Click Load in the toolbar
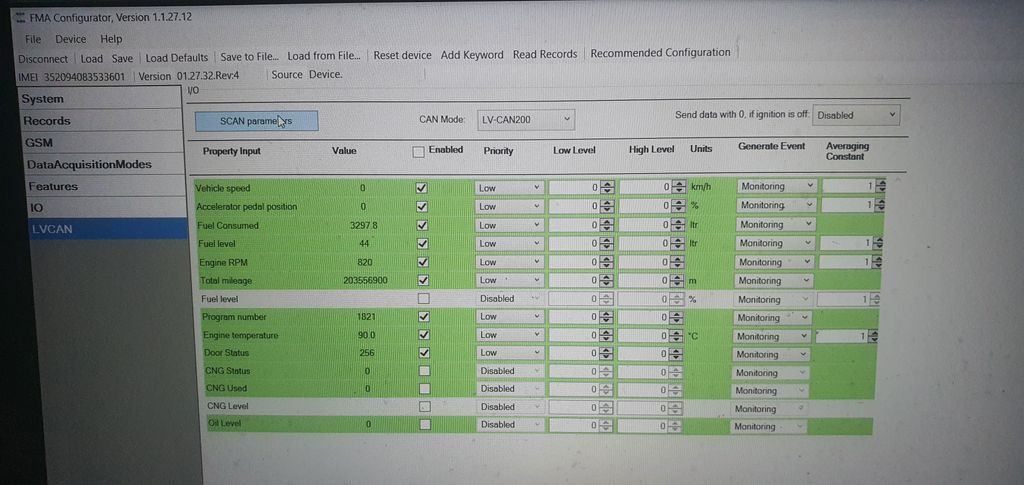This screenshot has width=1024, height=485. click(91, 58)
